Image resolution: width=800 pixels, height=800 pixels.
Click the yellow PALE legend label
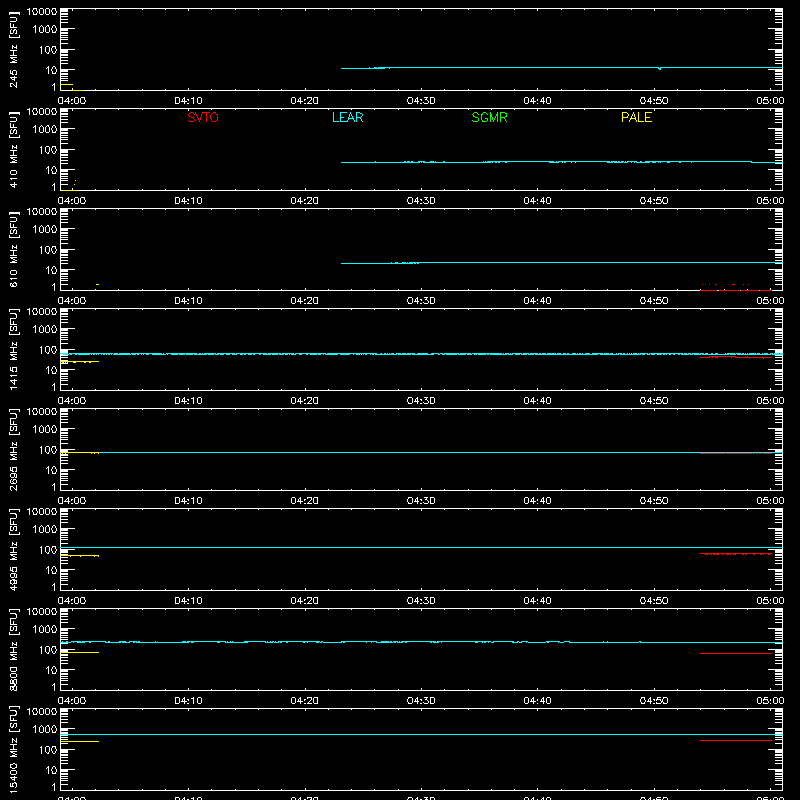tap(636, 117)
